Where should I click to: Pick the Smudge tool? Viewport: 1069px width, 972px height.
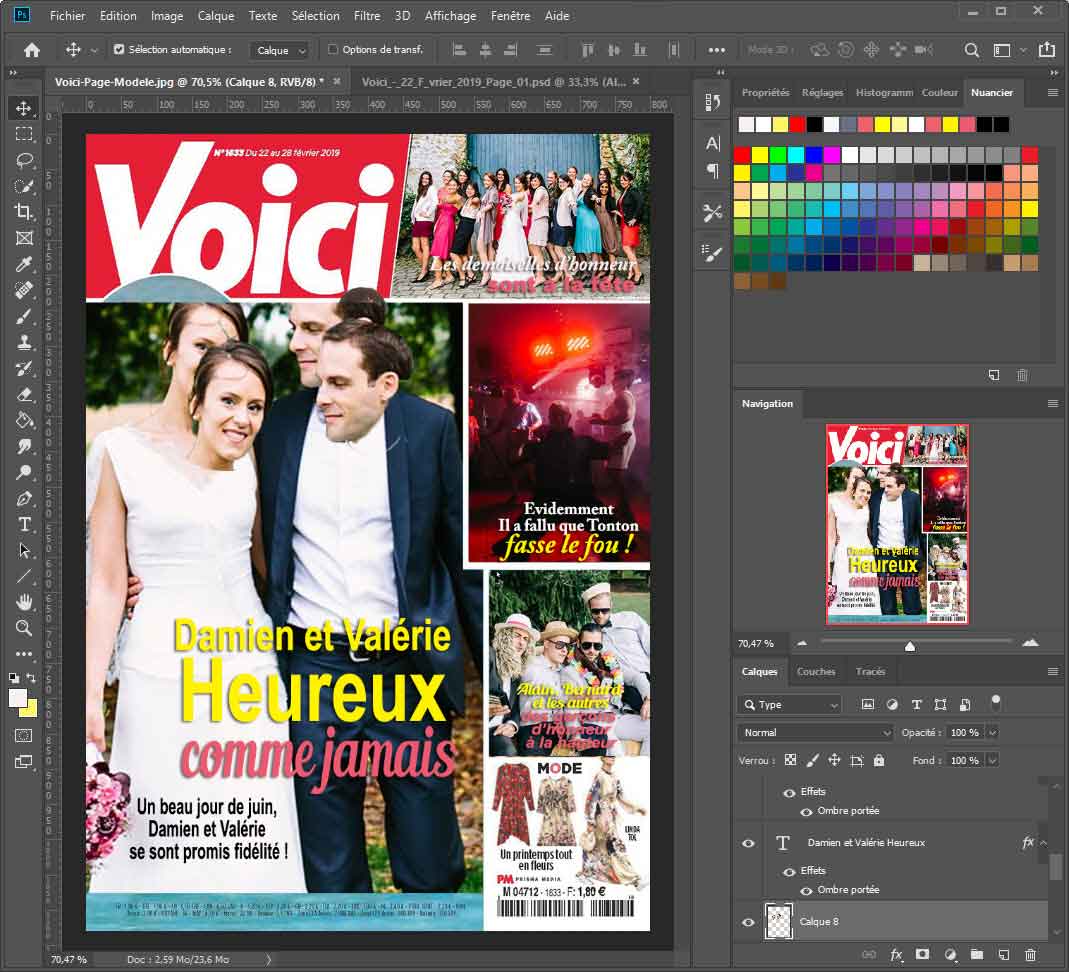(x=24, y=446)
